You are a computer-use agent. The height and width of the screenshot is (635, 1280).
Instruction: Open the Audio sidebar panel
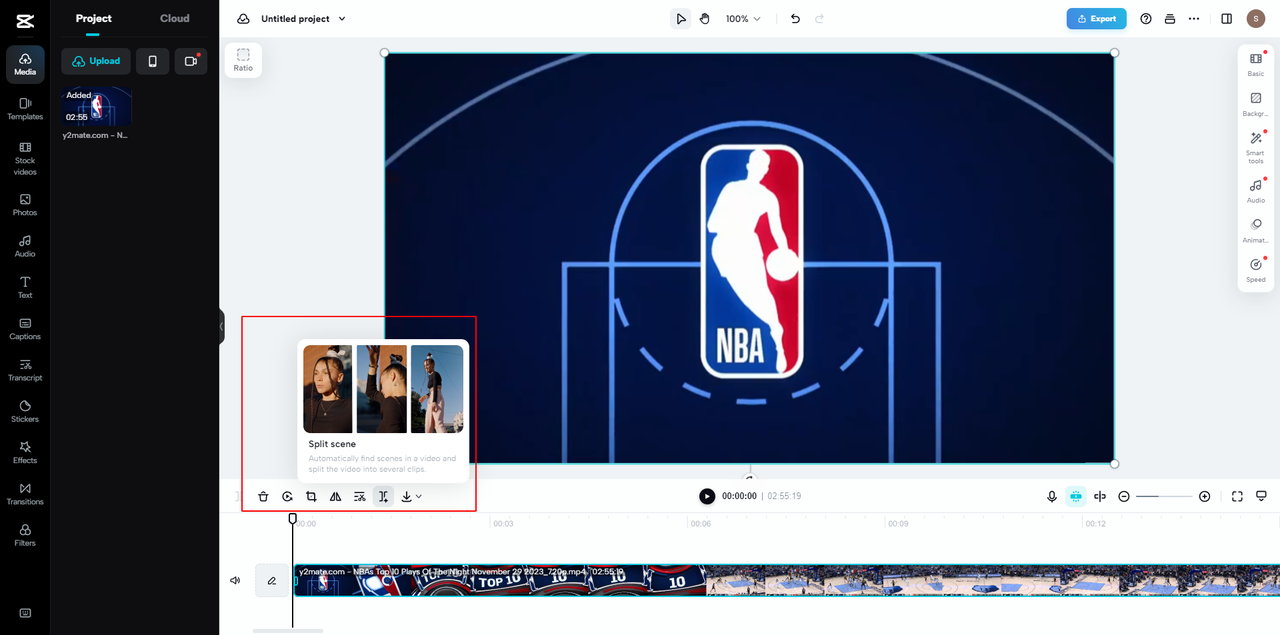[25, 246]
